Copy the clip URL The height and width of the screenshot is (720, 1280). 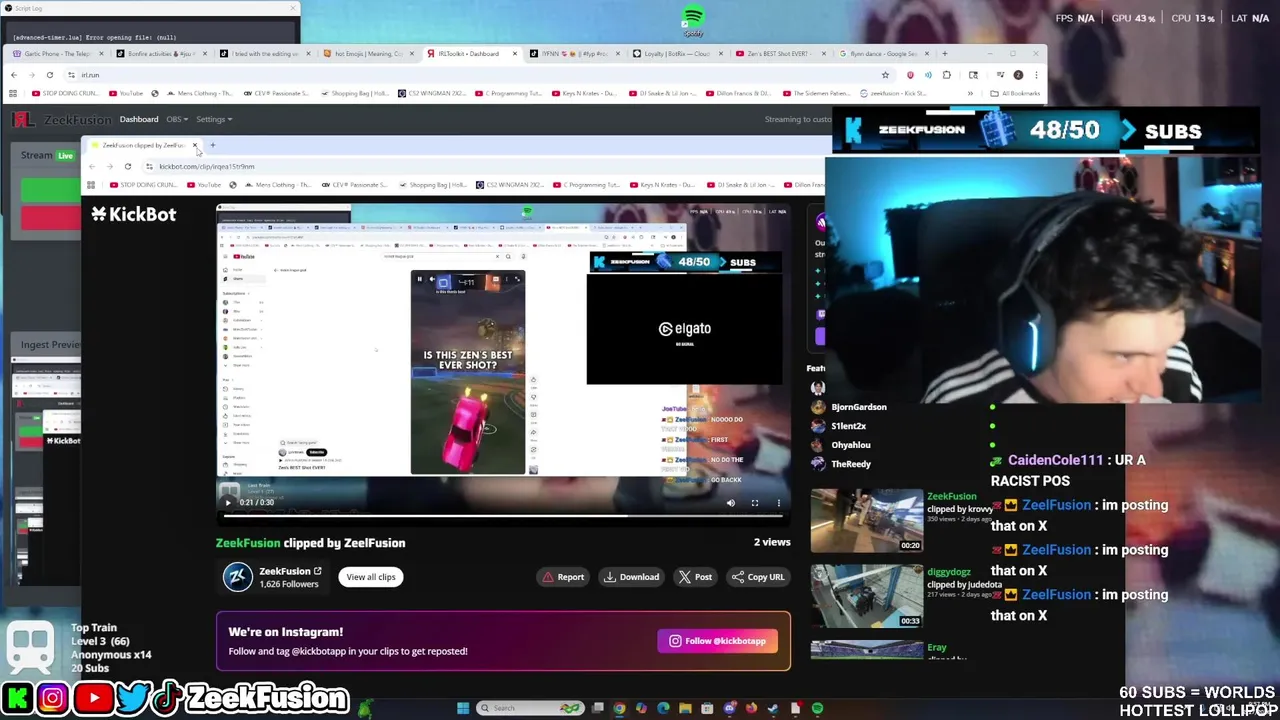point(758,577)
